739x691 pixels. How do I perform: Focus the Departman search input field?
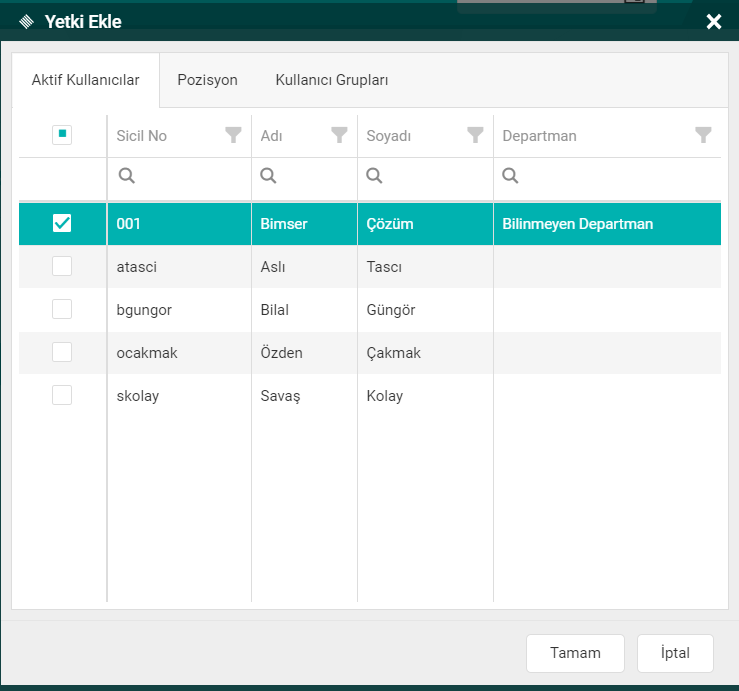click(x=615, y=177)
